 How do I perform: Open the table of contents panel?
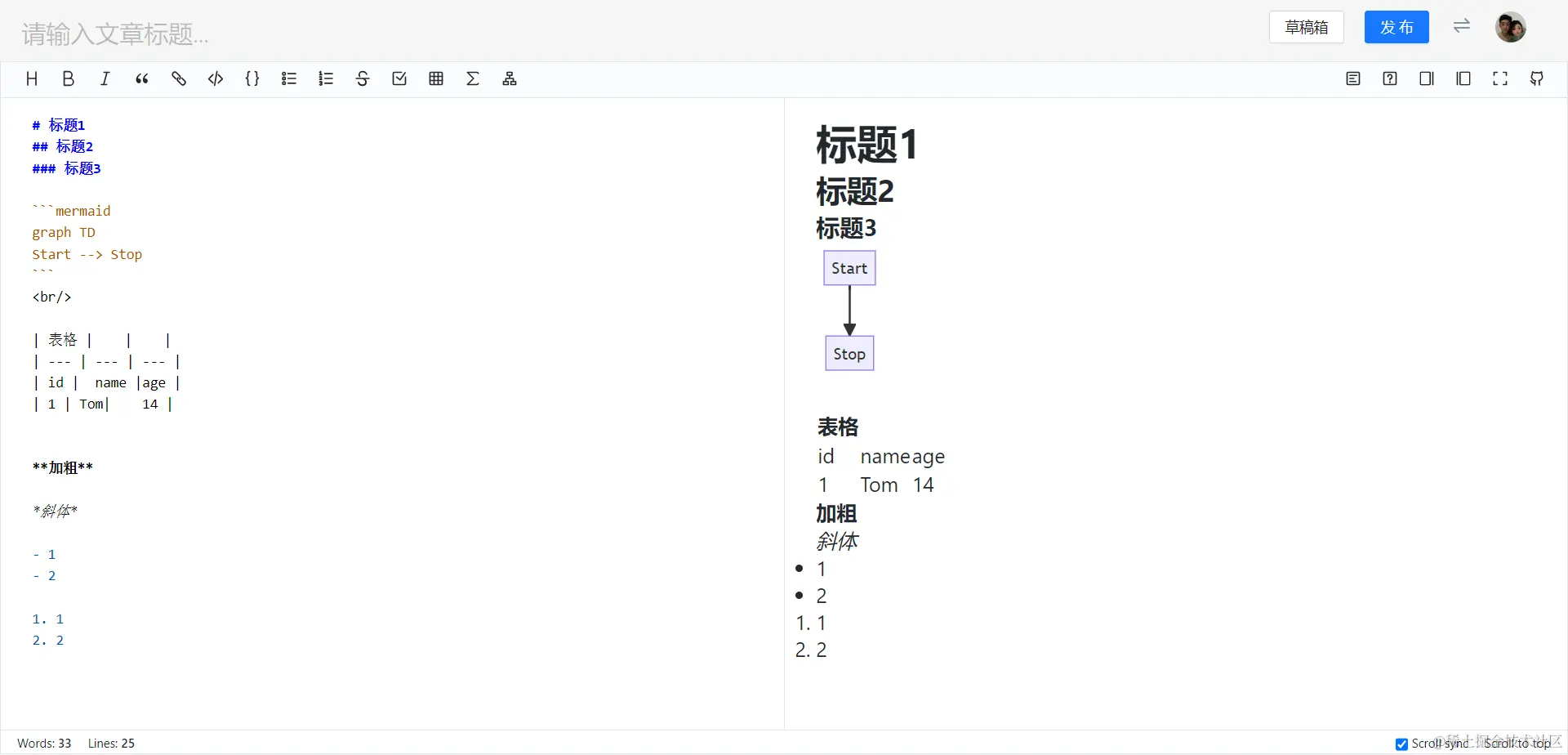click(x=1353, y=78)
